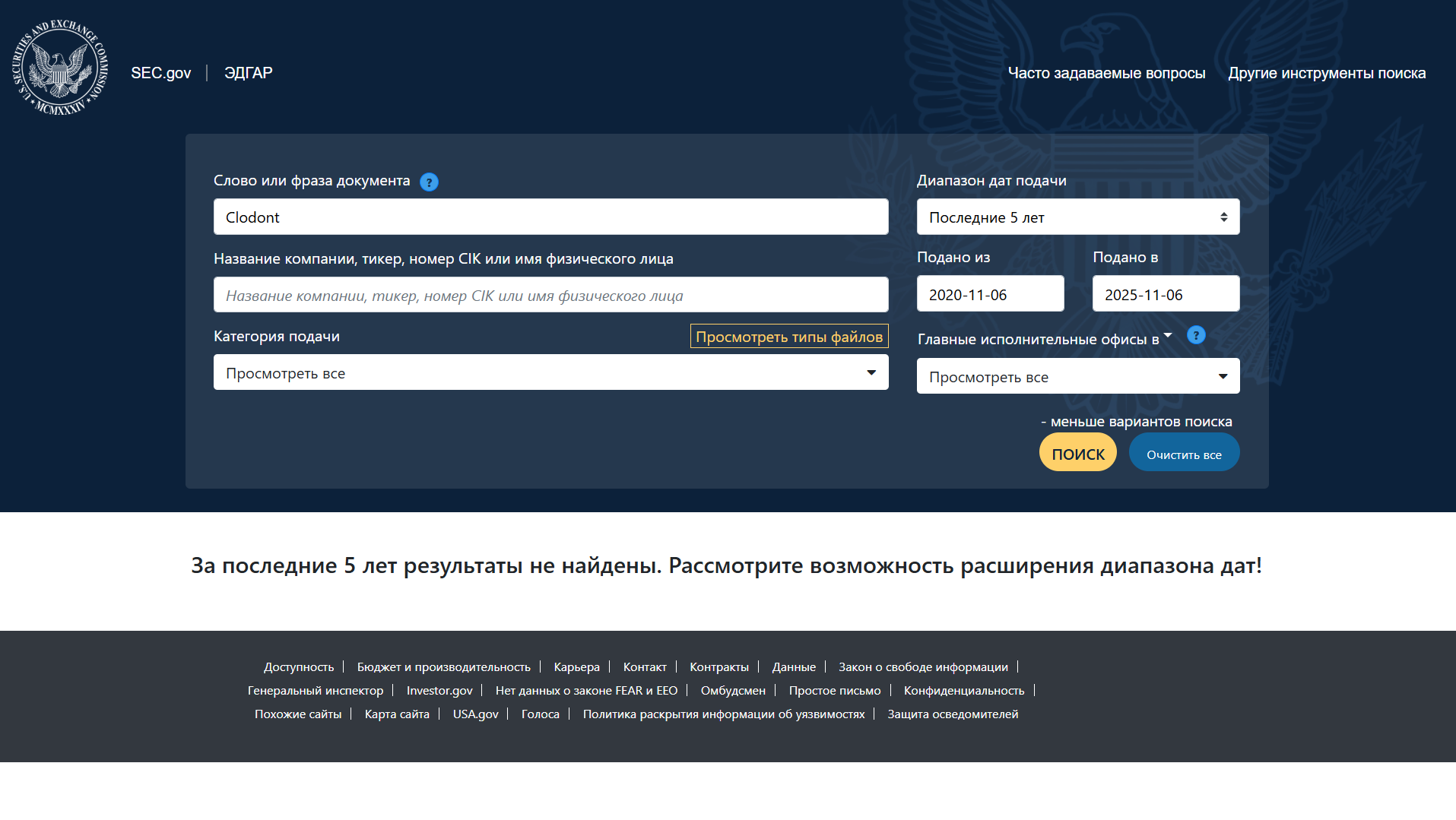
Task: Open help for principal executive offices filter
Action: coord(1196,335)
